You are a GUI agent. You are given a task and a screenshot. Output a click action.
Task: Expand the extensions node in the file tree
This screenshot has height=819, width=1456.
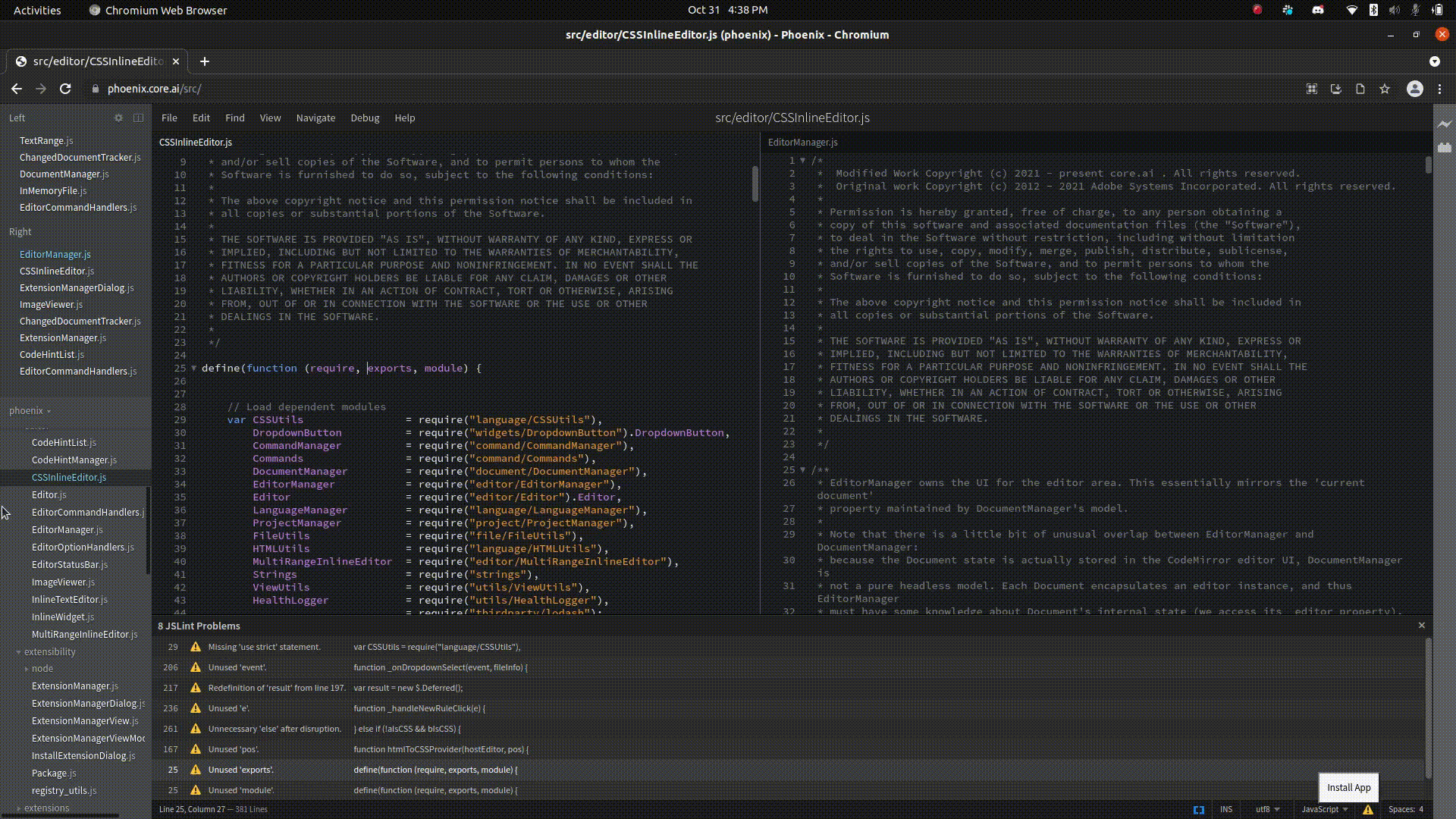pyautogui.click(x=45, y=808)
